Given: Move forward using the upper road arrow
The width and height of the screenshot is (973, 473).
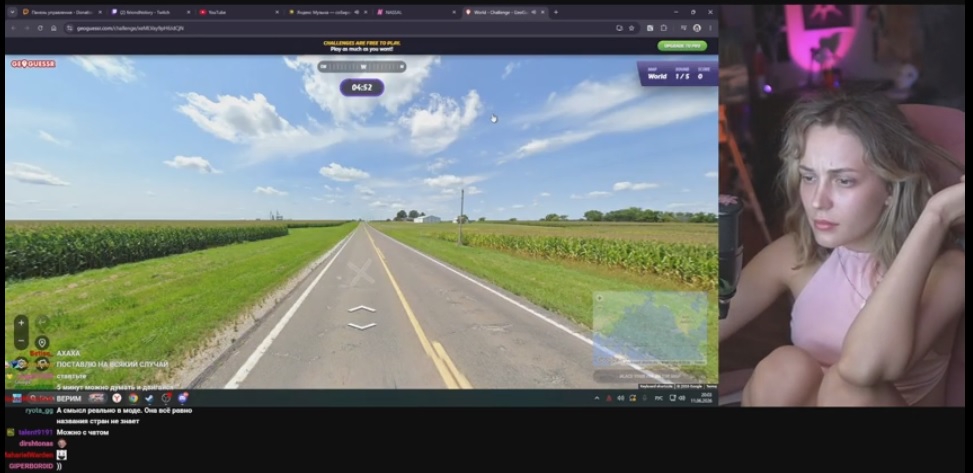Looking at the screenshot, I should (362, 309).
